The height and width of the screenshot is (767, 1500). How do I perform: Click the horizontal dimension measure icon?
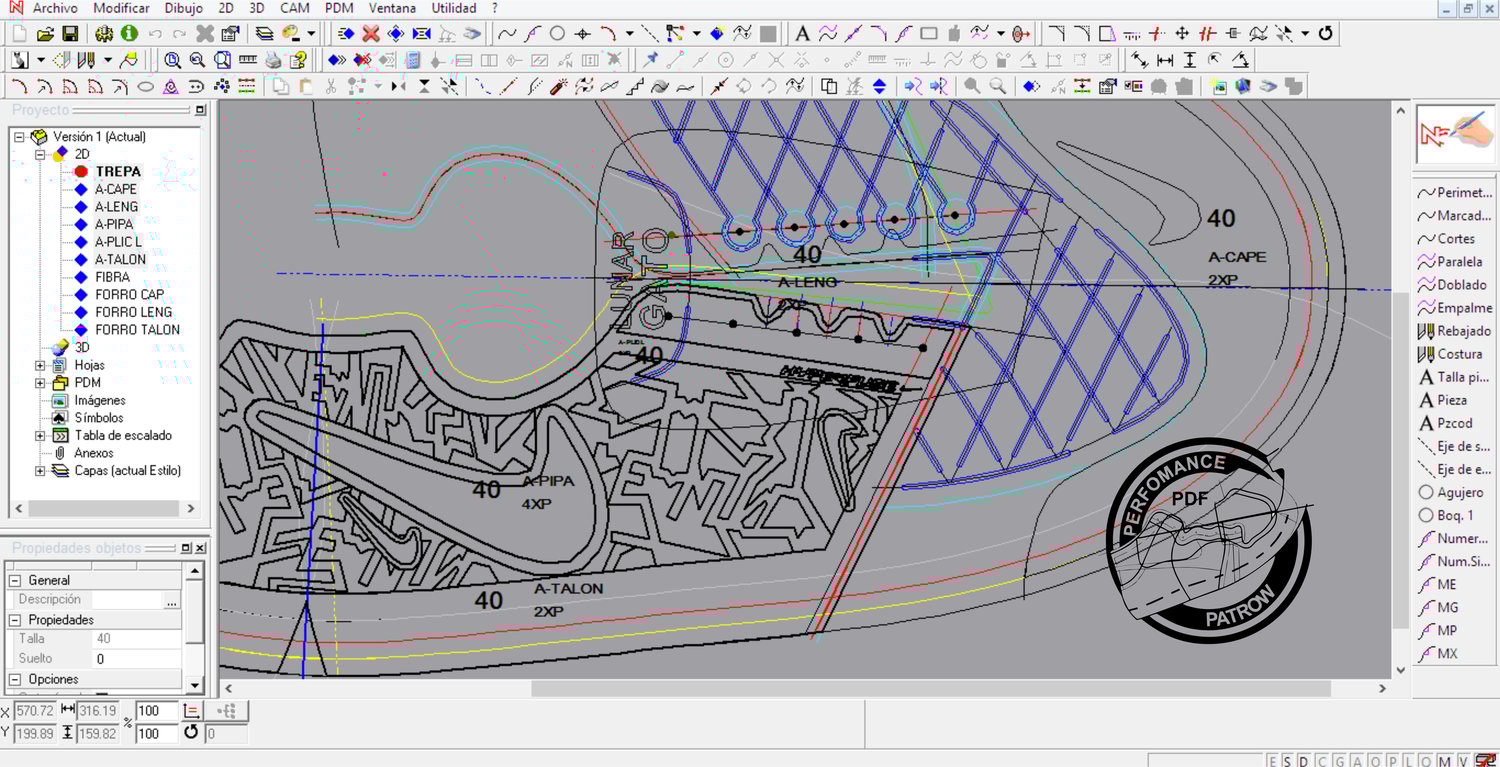pyautogui.click(x=1165, y=60)
